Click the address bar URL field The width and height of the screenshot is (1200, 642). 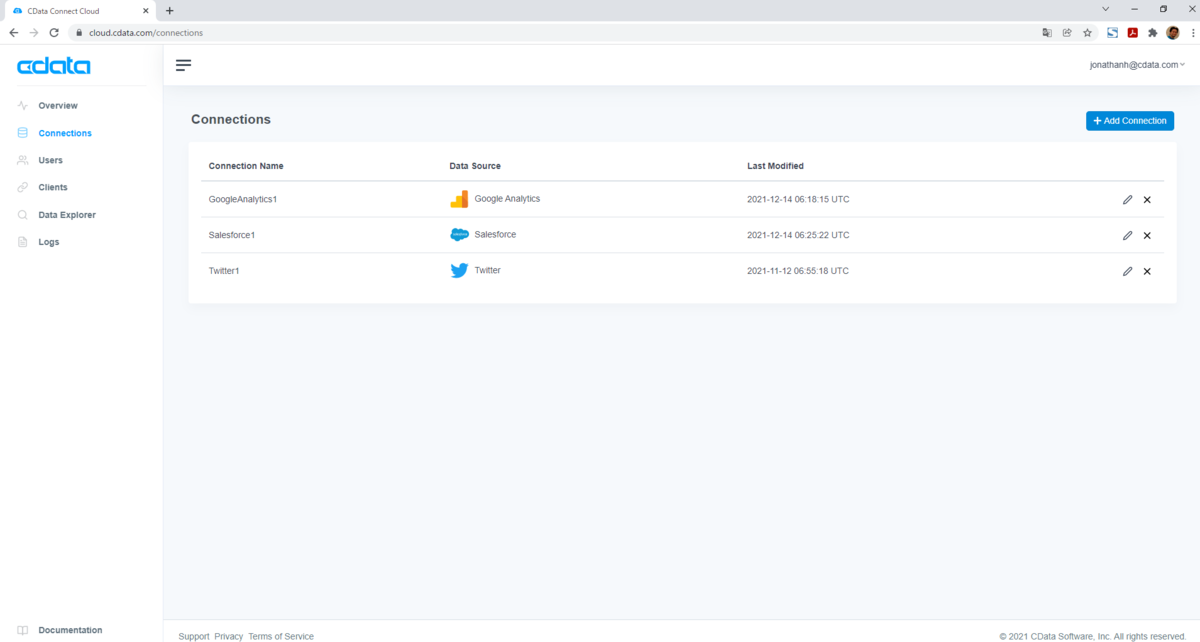point(555,32)
